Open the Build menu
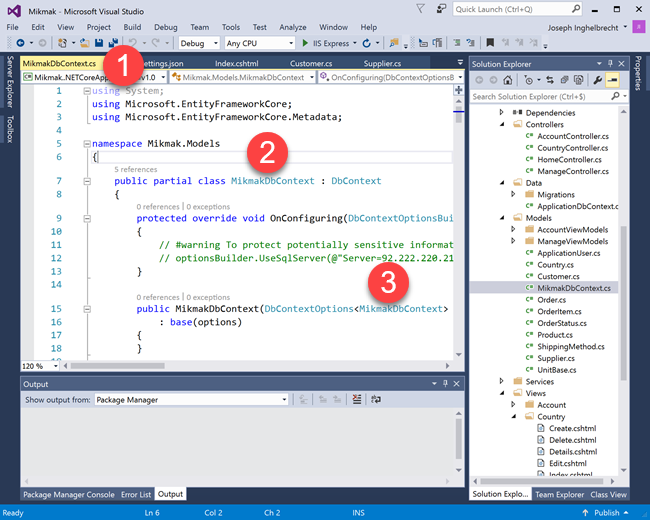The width and height of the screenshot is (650, 520). 132,27
